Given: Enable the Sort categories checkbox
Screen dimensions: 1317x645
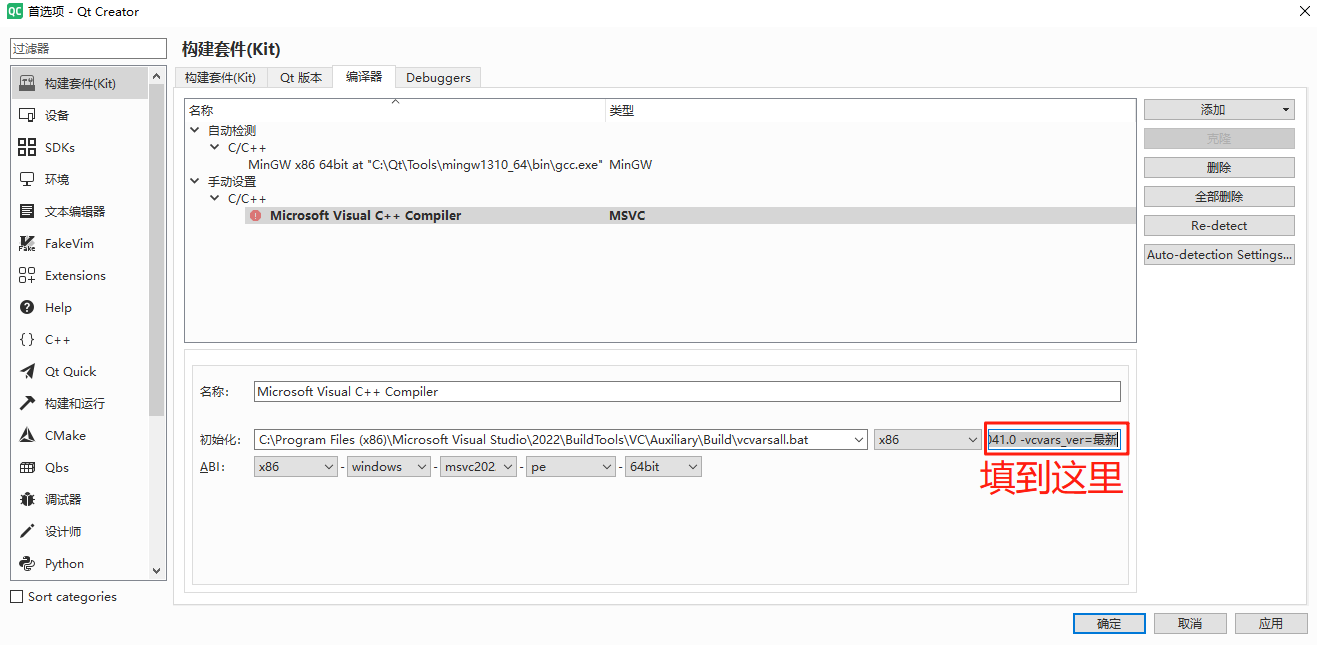Looking at the screenshot, I should point(16,596).
